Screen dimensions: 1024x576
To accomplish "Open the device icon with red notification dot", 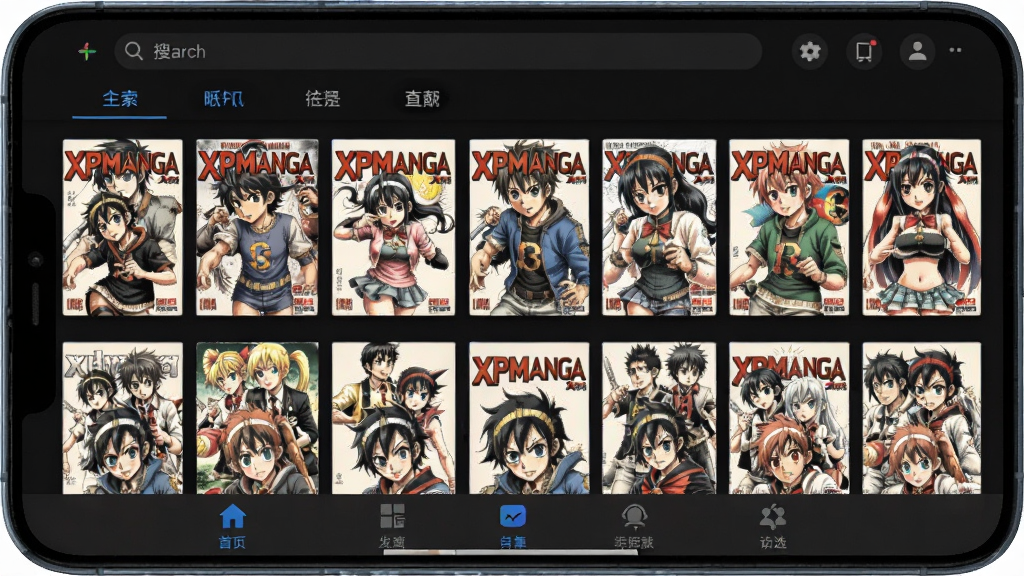I will (x=865, y=51).
